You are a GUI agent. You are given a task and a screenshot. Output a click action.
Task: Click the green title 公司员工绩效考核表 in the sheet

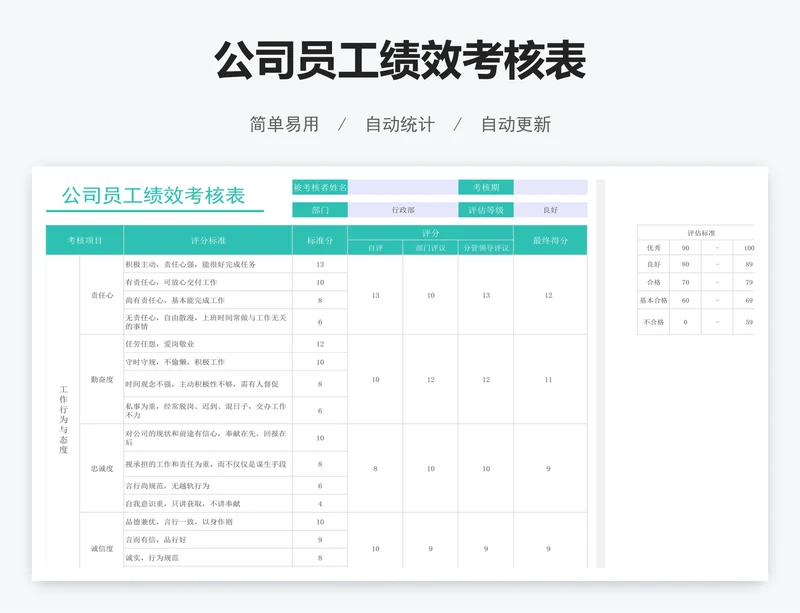[x=154, y=195]
